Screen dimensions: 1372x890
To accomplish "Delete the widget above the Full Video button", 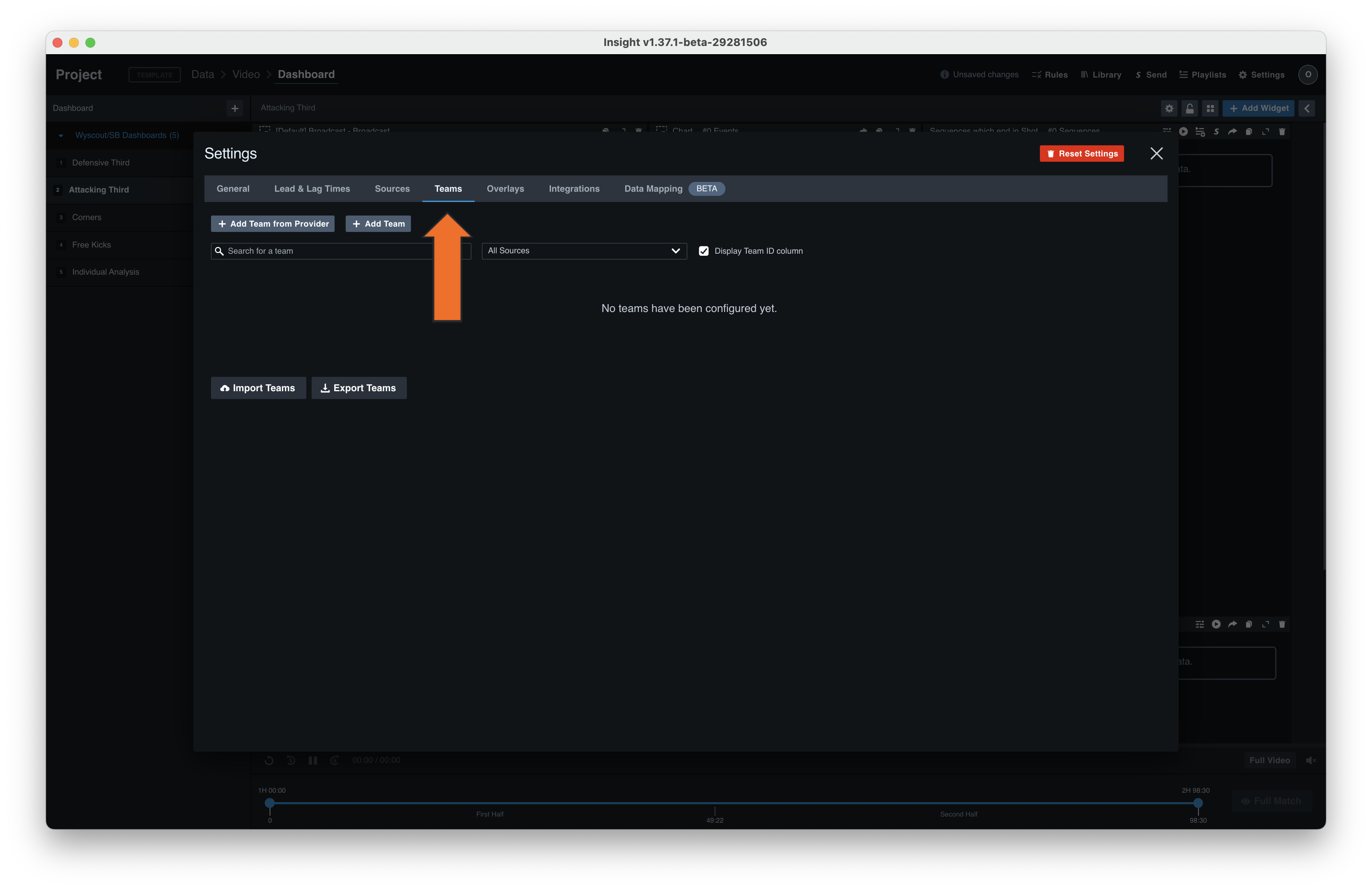I will tap(1282, 624).
